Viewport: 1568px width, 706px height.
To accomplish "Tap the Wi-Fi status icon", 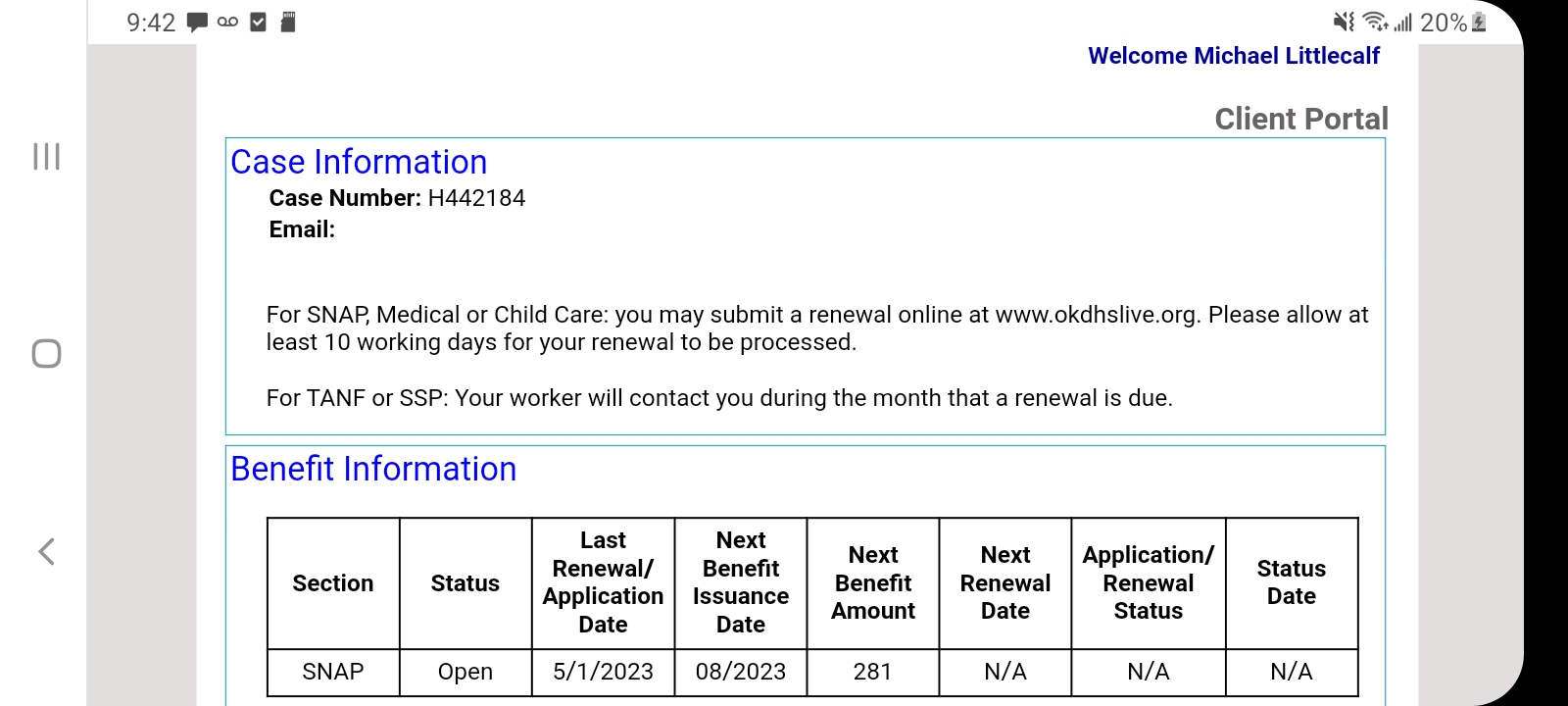I will [1376, 22].
